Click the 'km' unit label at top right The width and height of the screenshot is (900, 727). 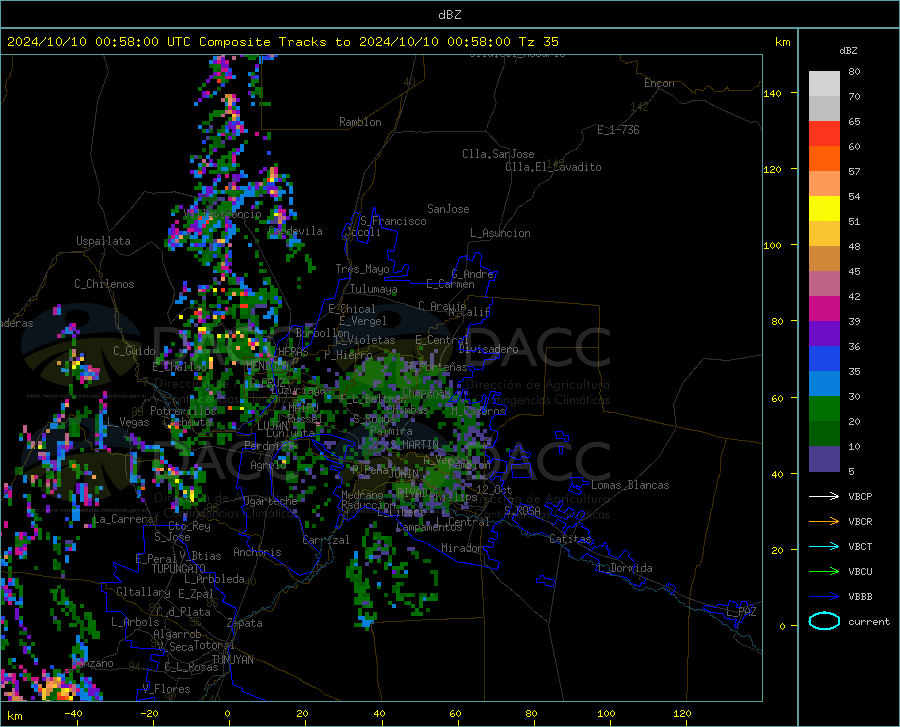click(782, 42)
